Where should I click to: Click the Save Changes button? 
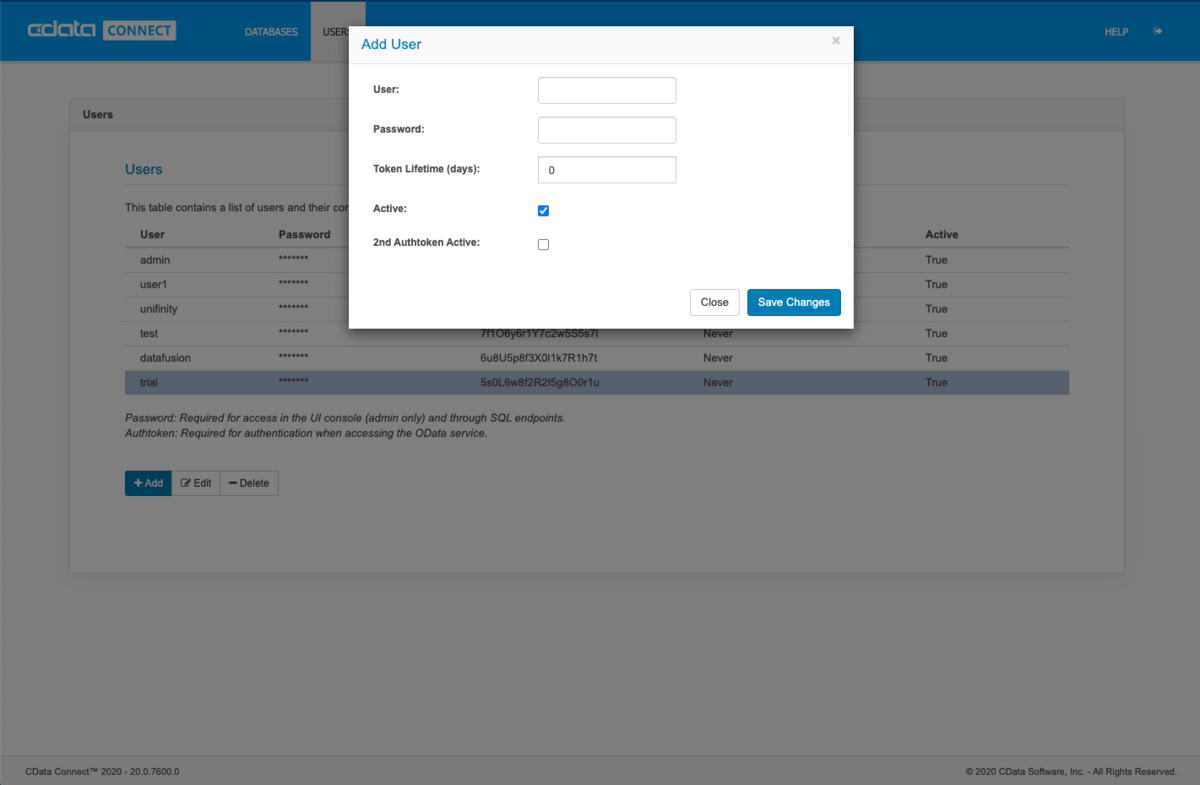click(794, 302)
